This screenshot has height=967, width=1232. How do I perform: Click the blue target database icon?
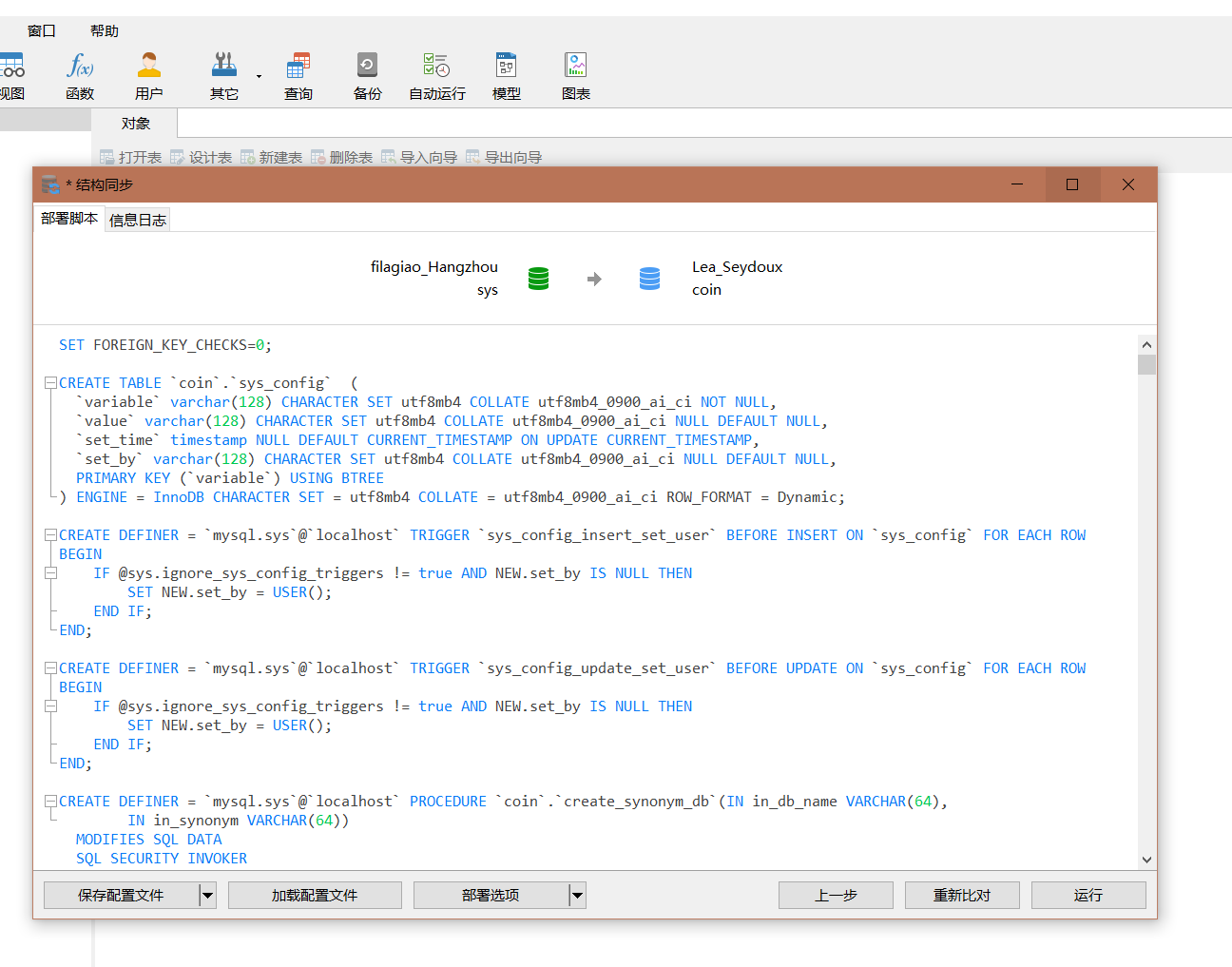pos(650,279)
